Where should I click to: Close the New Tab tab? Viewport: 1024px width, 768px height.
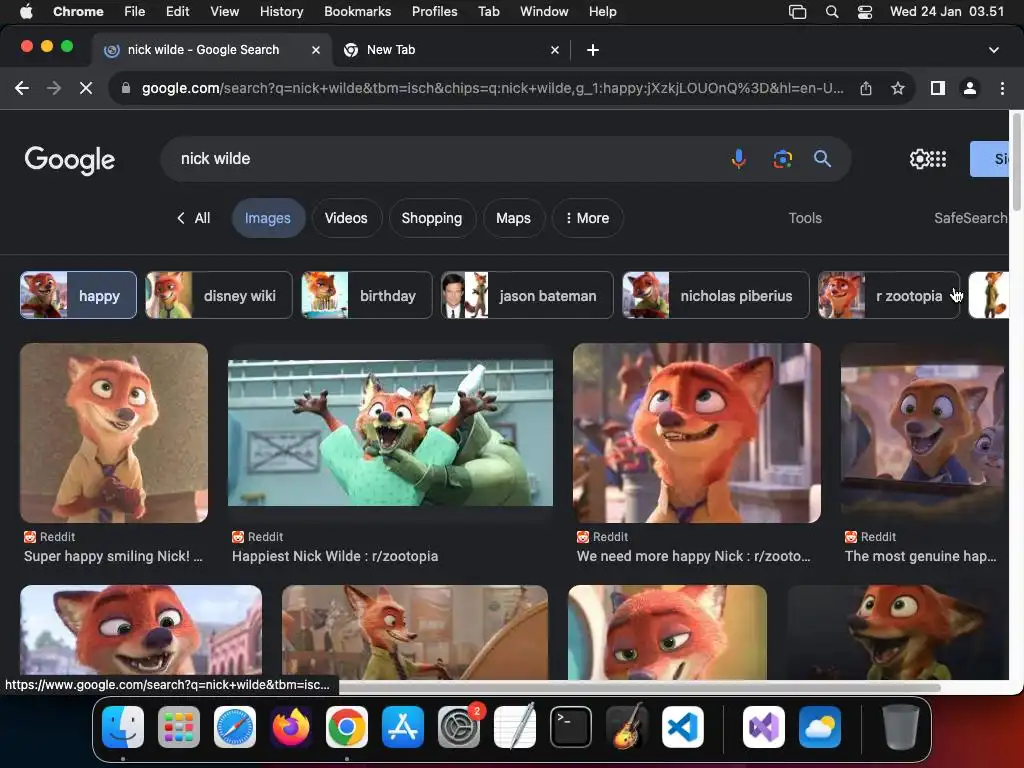coord(555,50)
